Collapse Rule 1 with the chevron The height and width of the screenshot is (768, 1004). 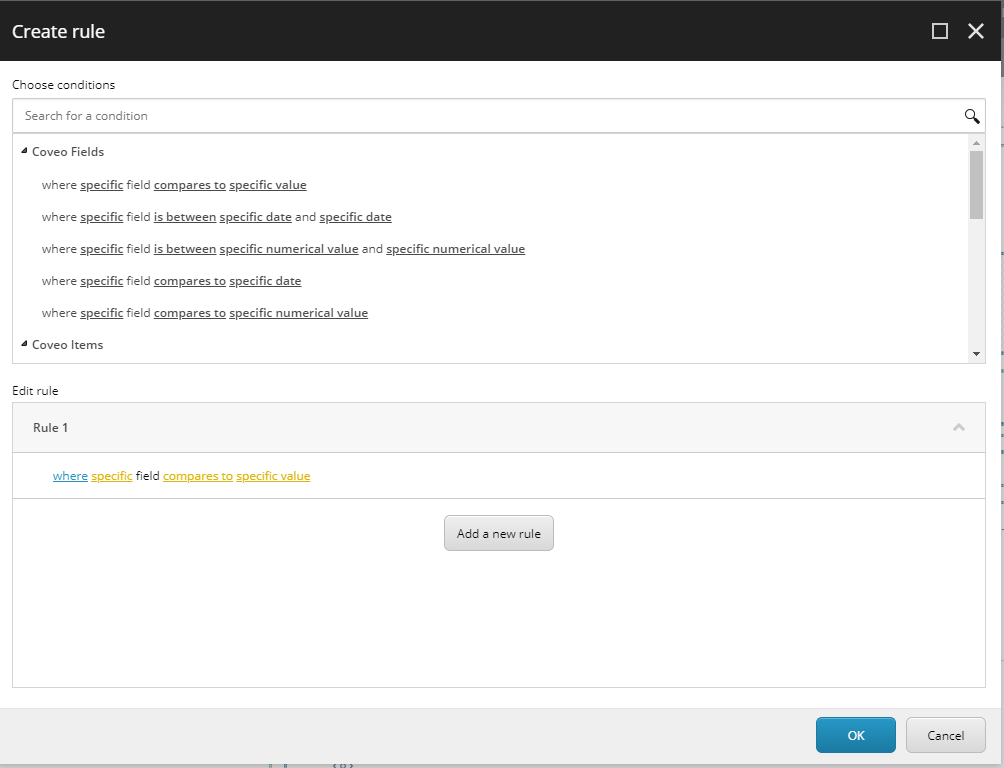(959, 427)
